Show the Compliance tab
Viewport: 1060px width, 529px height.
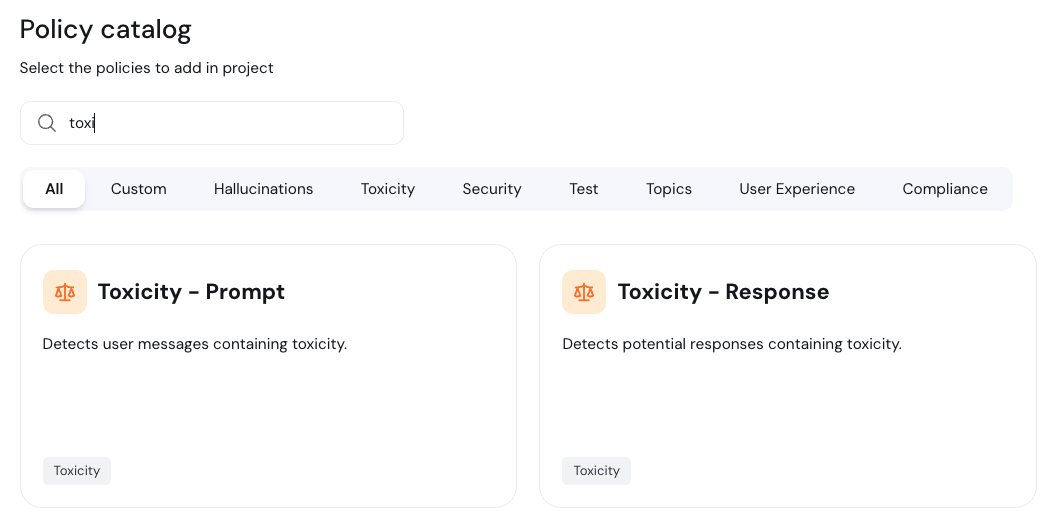(945, 189)
